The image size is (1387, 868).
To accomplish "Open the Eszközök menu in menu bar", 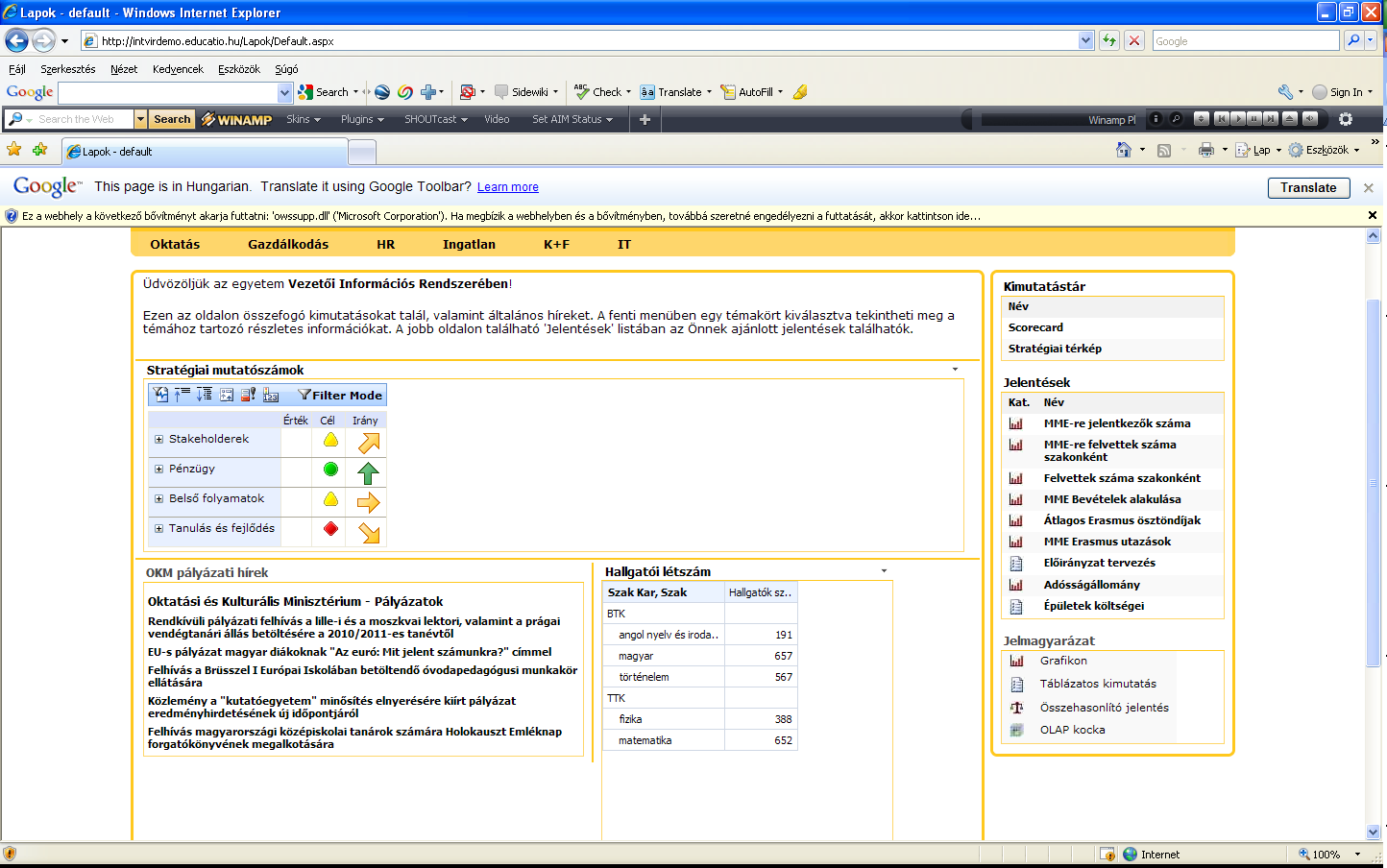I will tap(239, 69).
